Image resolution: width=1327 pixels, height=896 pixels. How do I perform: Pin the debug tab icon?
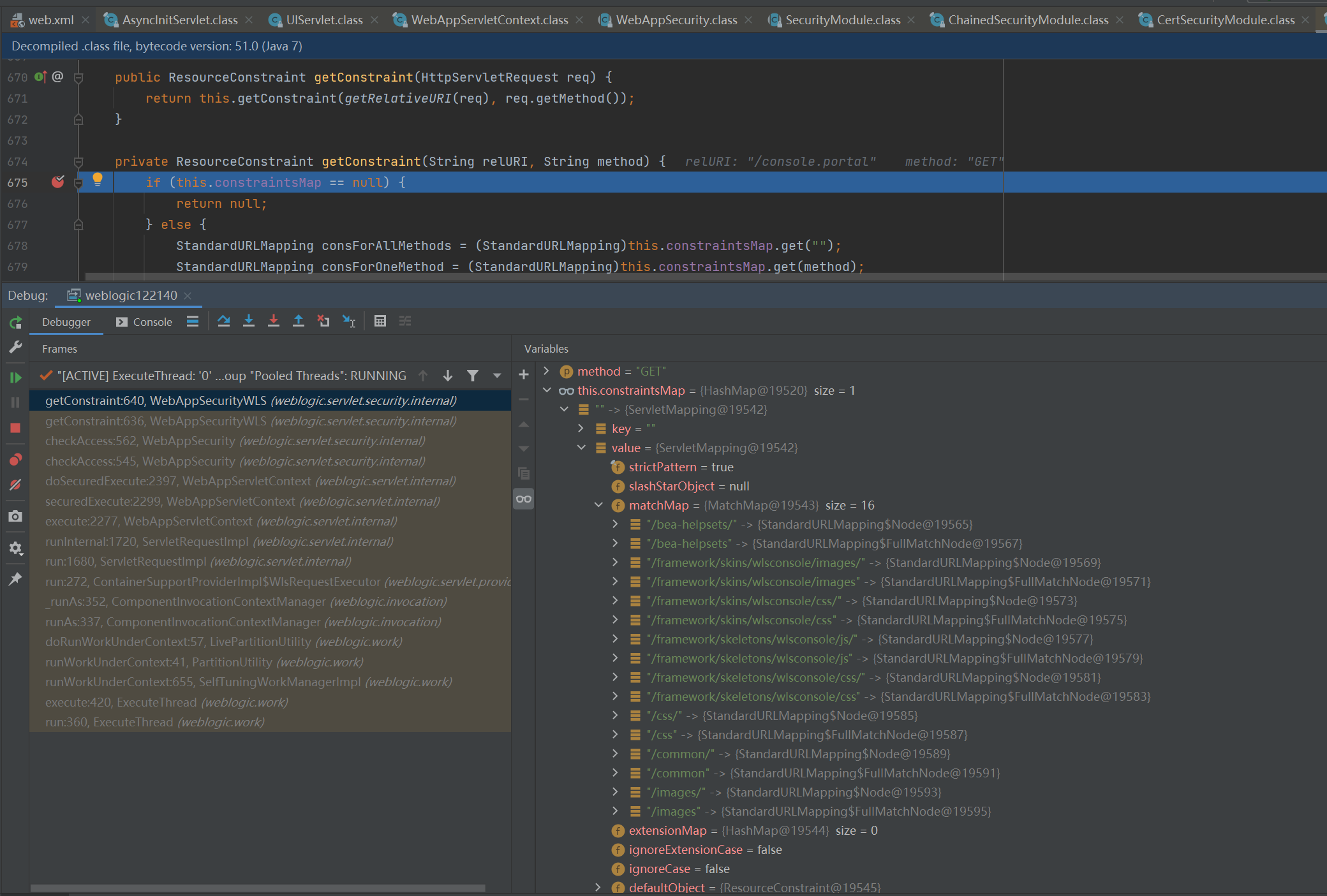[15, 578]
